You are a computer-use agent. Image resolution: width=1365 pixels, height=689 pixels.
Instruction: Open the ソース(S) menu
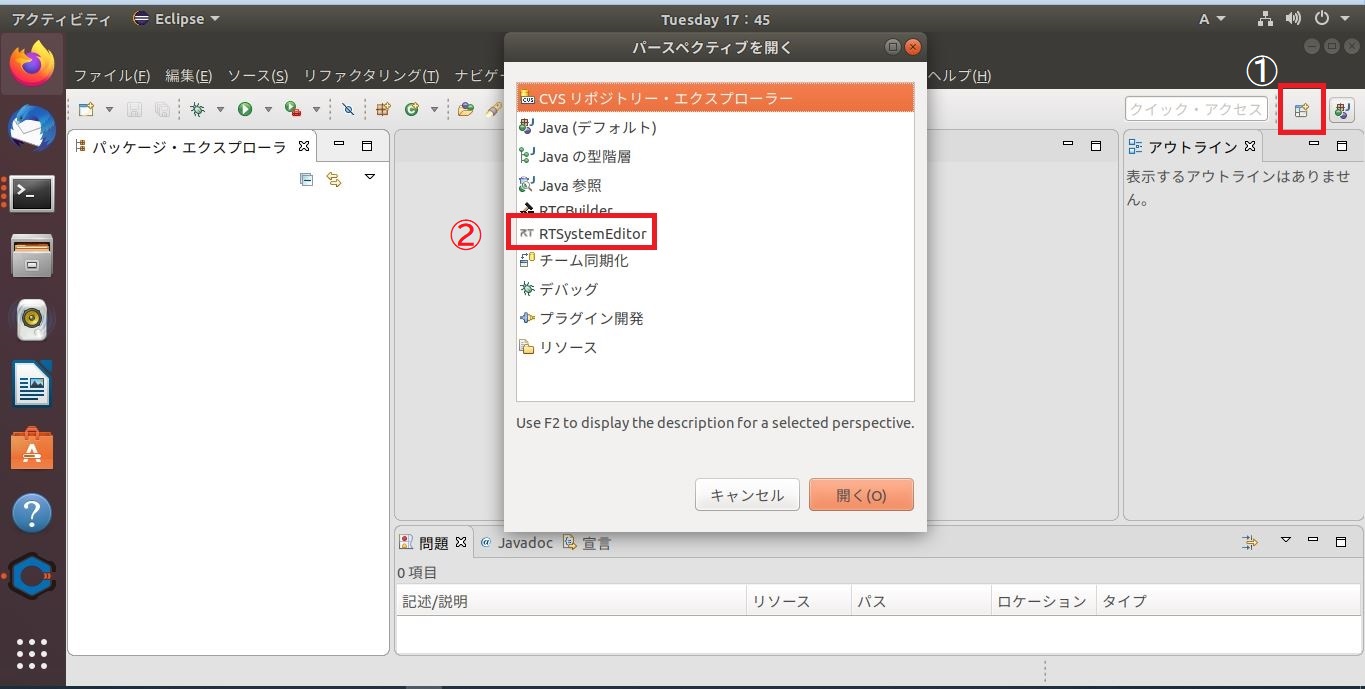pos(258,76)
